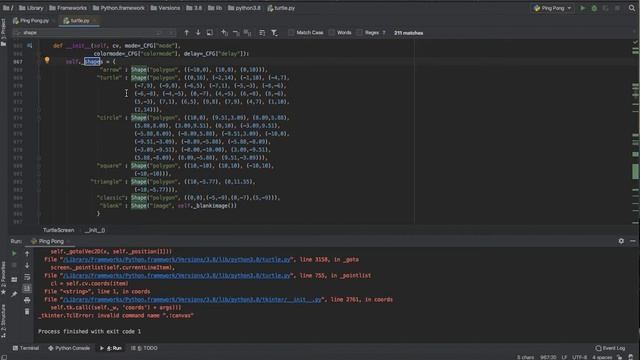640x360 pixels.
Task: Click search filter funnel icon
Action: tap(275, 33)
